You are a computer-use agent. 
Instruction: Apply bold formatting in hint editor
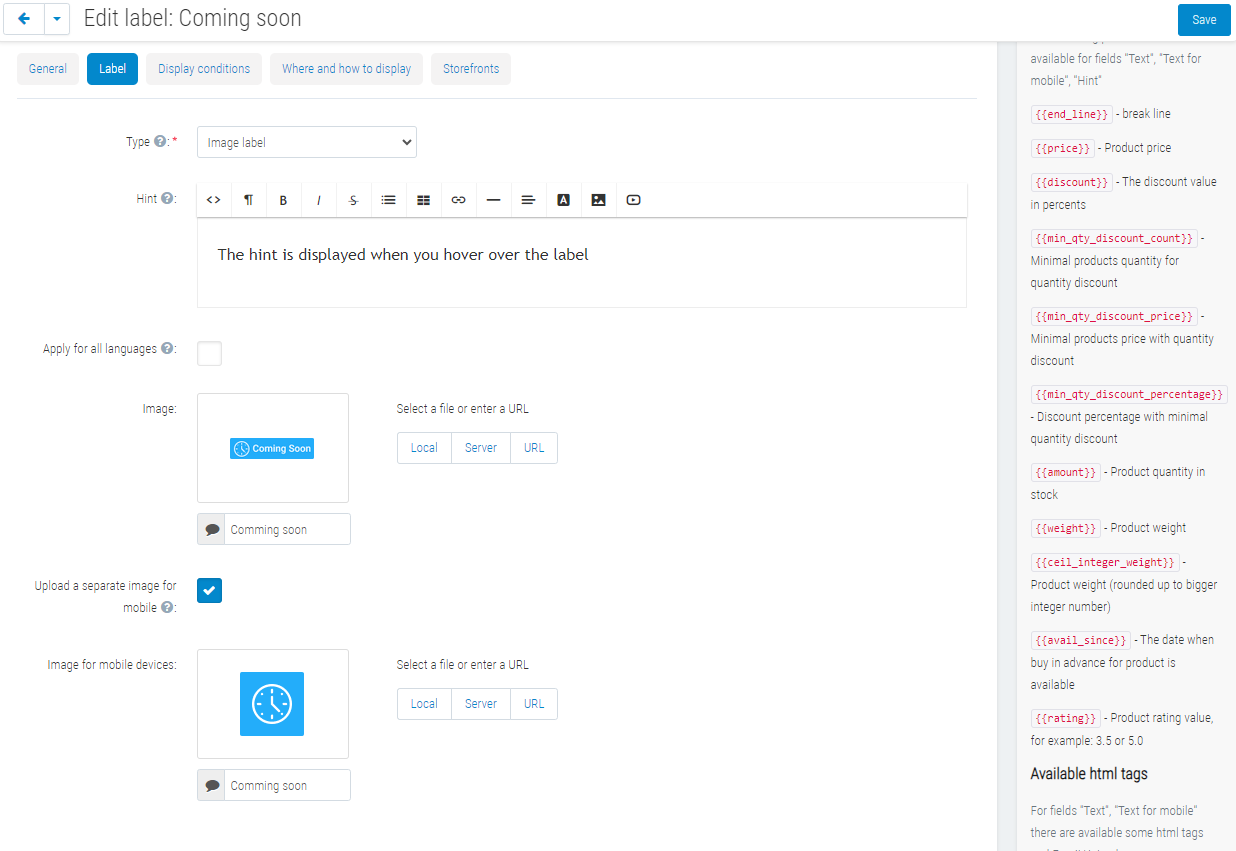pyautogui.click(x=283, y=200)
